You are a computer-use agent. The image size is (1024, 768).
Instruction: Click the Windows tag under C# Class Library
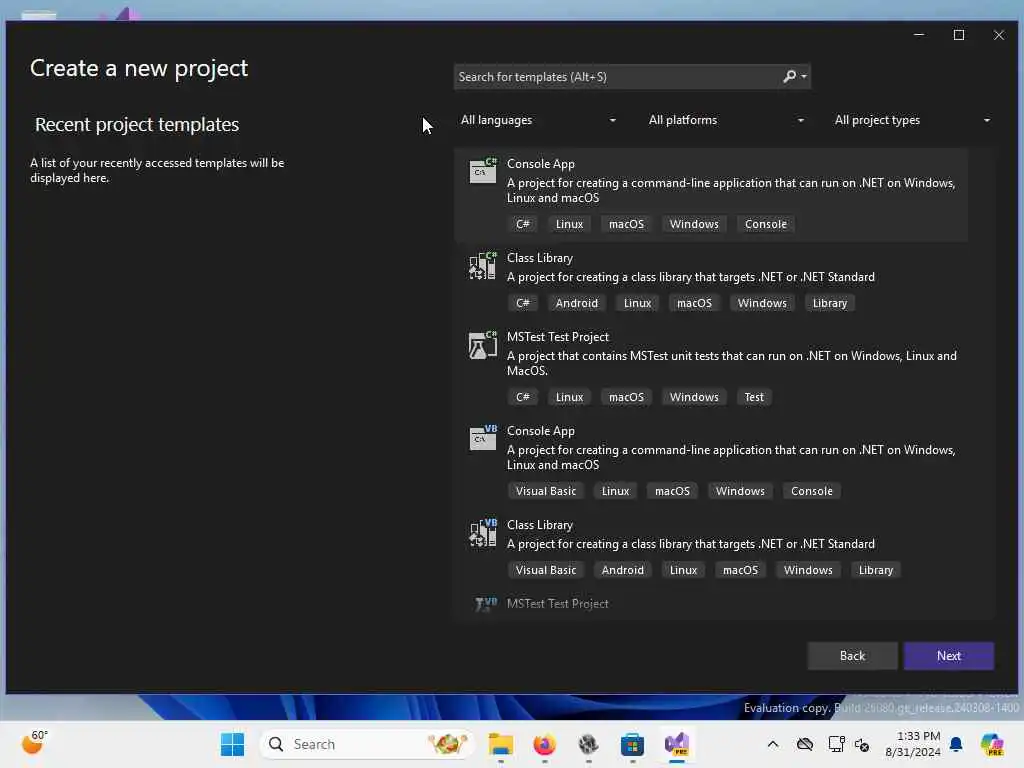click(762, 303)
